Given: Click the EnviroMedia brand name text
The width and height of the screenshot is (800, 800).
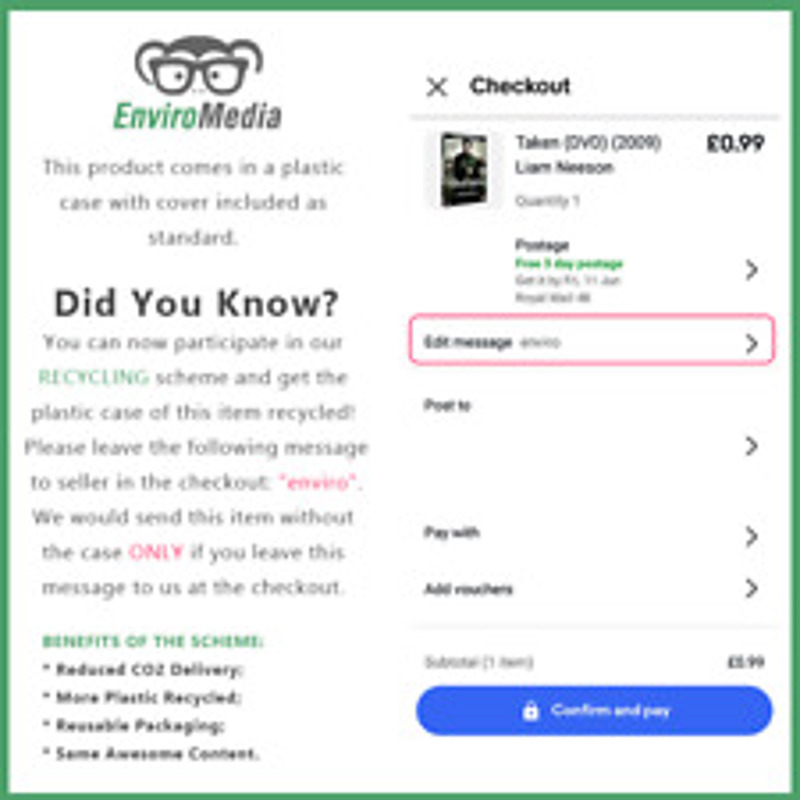Looking at the screenshot, I should click(197, 116).
